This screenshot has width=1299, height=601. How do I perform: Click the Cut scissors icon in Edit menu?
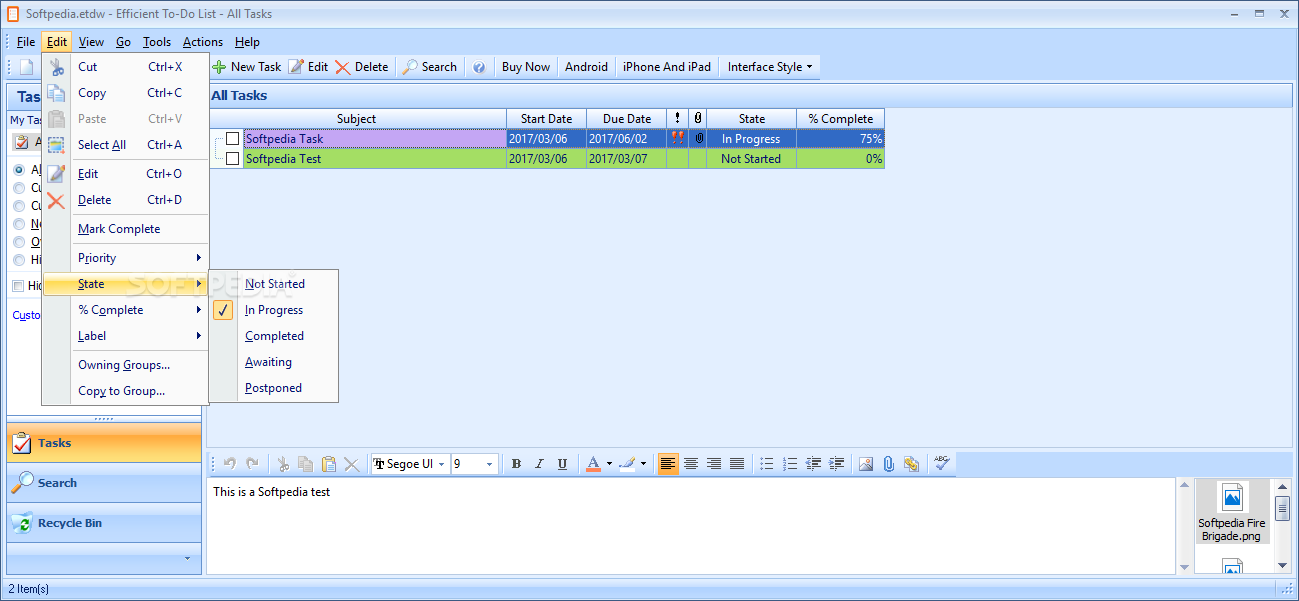point(57,67)
